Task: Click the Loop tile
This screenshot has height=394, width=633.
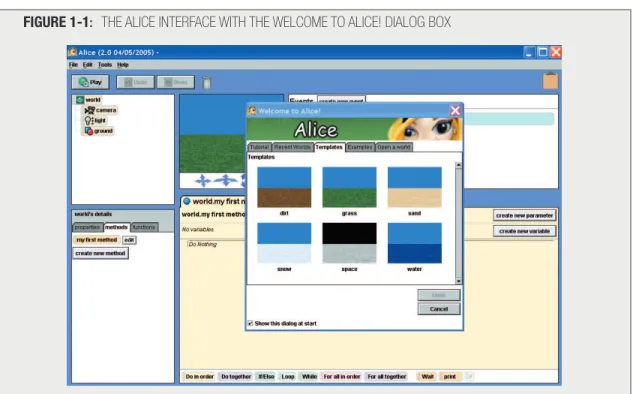Action: (287, 376)
